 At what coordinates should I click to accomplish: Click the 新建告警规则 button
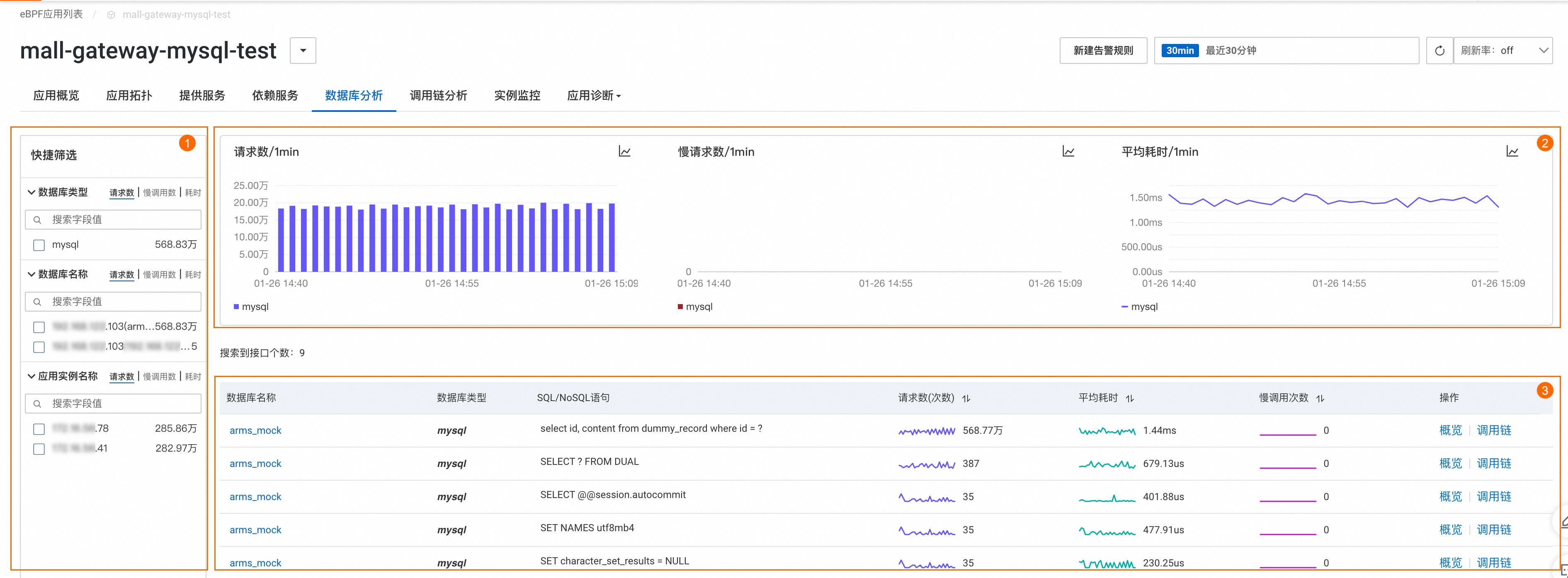pos(1103,51)
